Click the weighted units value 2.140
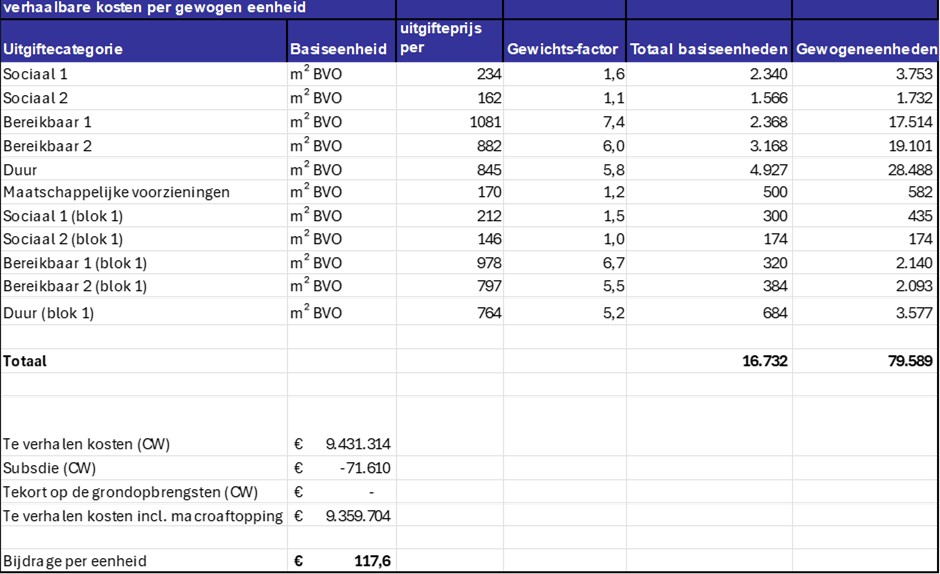The image size is (940, 574). 914,263
